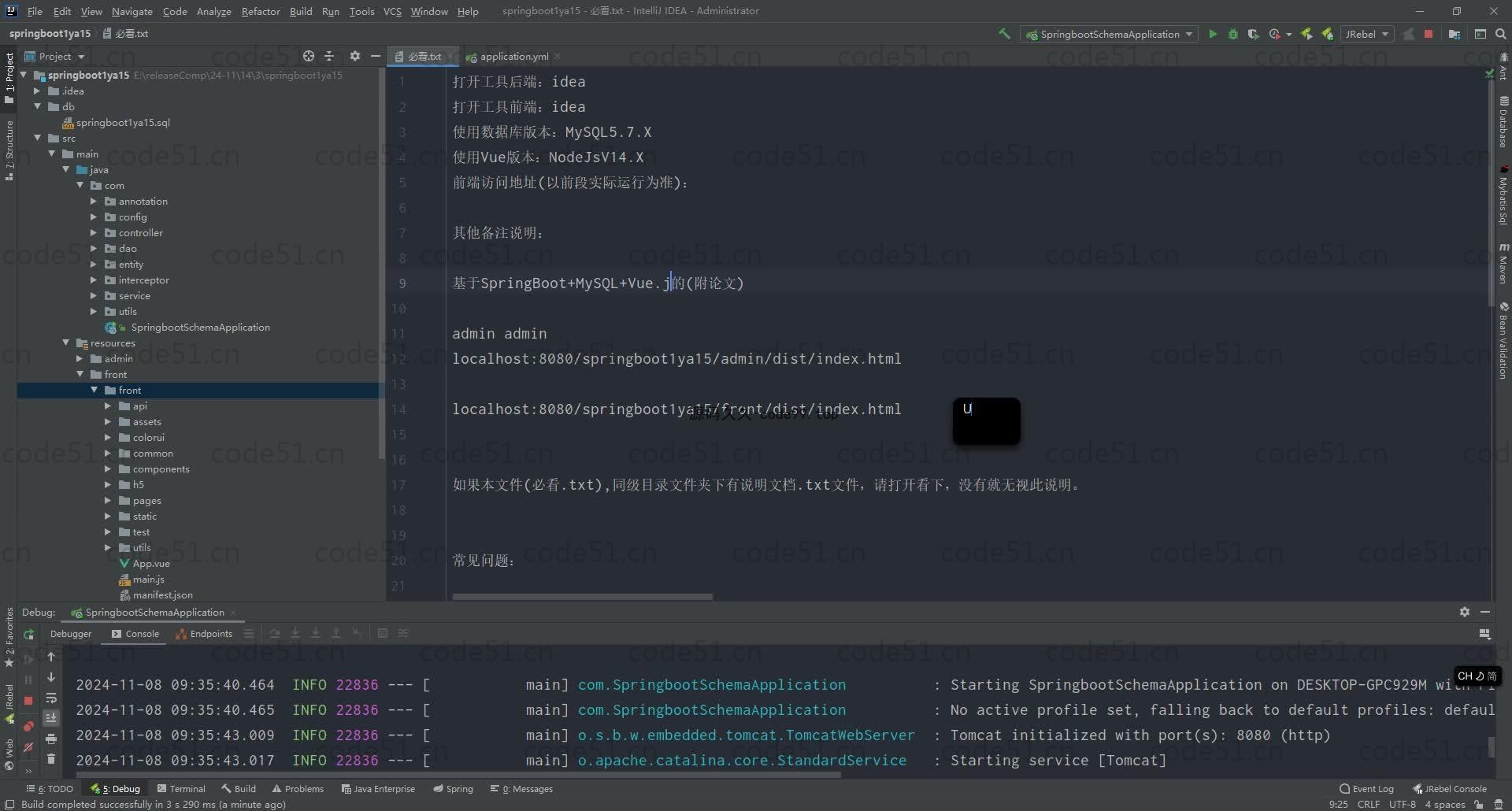Open 6: TODO tool window
This screenshot has height=811, width=1512.
[50, 788]
